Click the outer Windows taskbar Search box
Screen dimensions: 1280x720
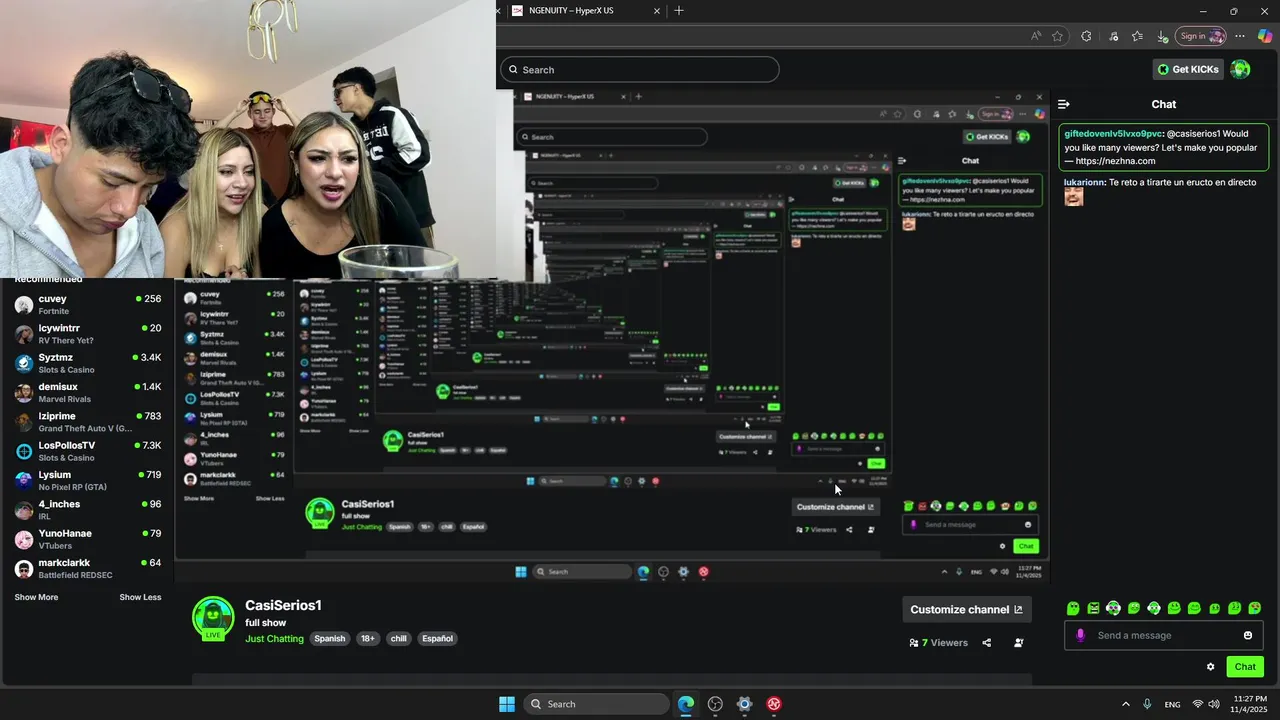point(597,704)
